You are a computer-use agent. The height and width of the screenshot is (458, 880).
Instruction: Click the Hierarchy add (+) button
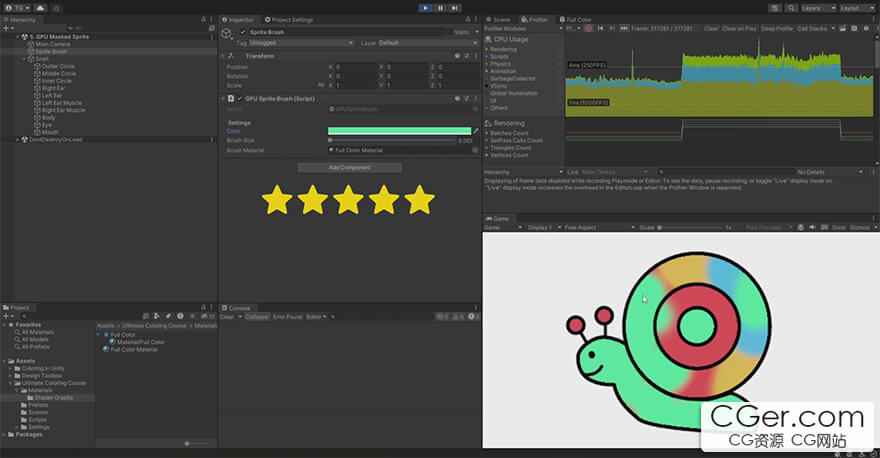[x=6, y=28]
